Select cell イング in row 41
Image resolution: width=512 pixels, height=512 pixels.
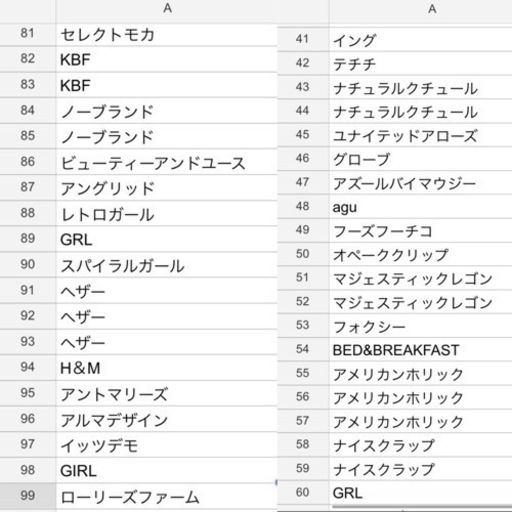click(421, 40)
